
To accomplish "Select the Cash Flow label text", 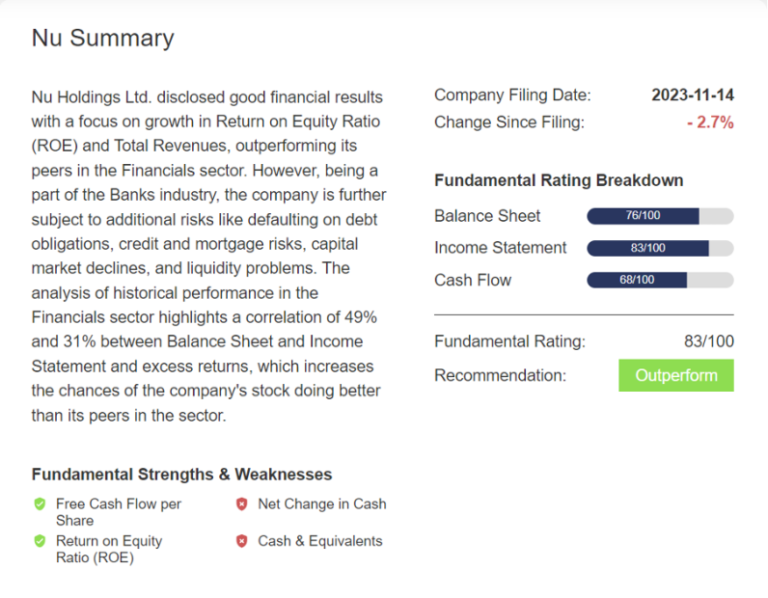I will (x=472, y=280).
